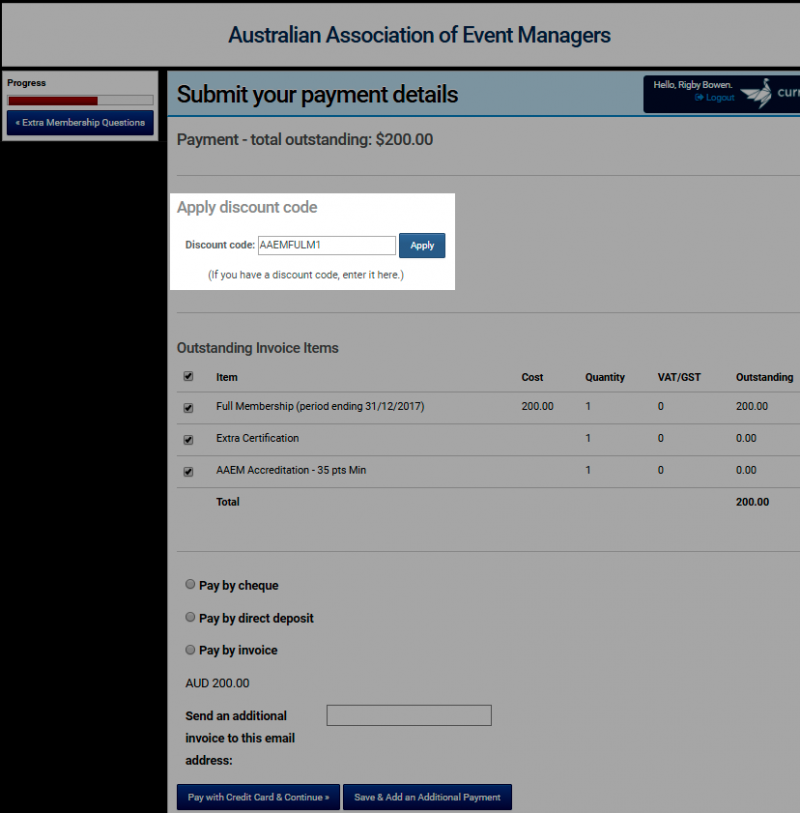Select Pay by direct deposit option
The width and height of the screenshot is (800, 813).
pos(190,617)
